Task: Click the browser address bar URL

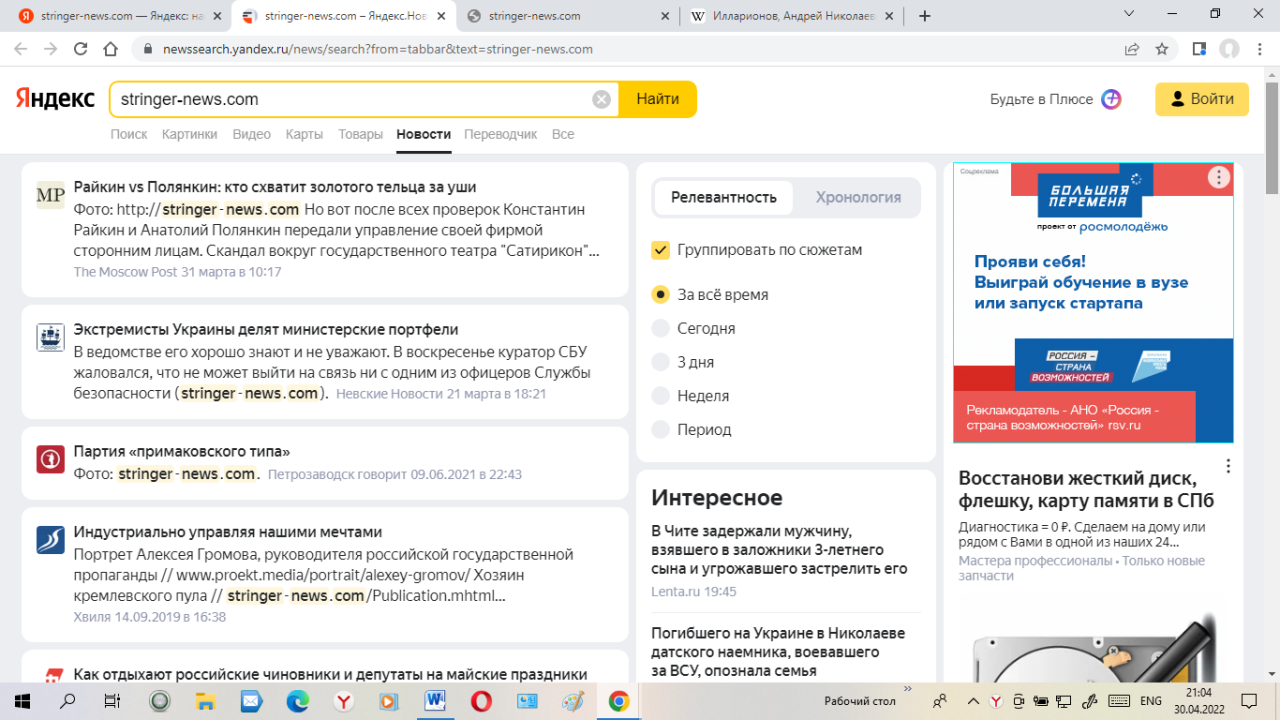Action: (x=378, y=49)
